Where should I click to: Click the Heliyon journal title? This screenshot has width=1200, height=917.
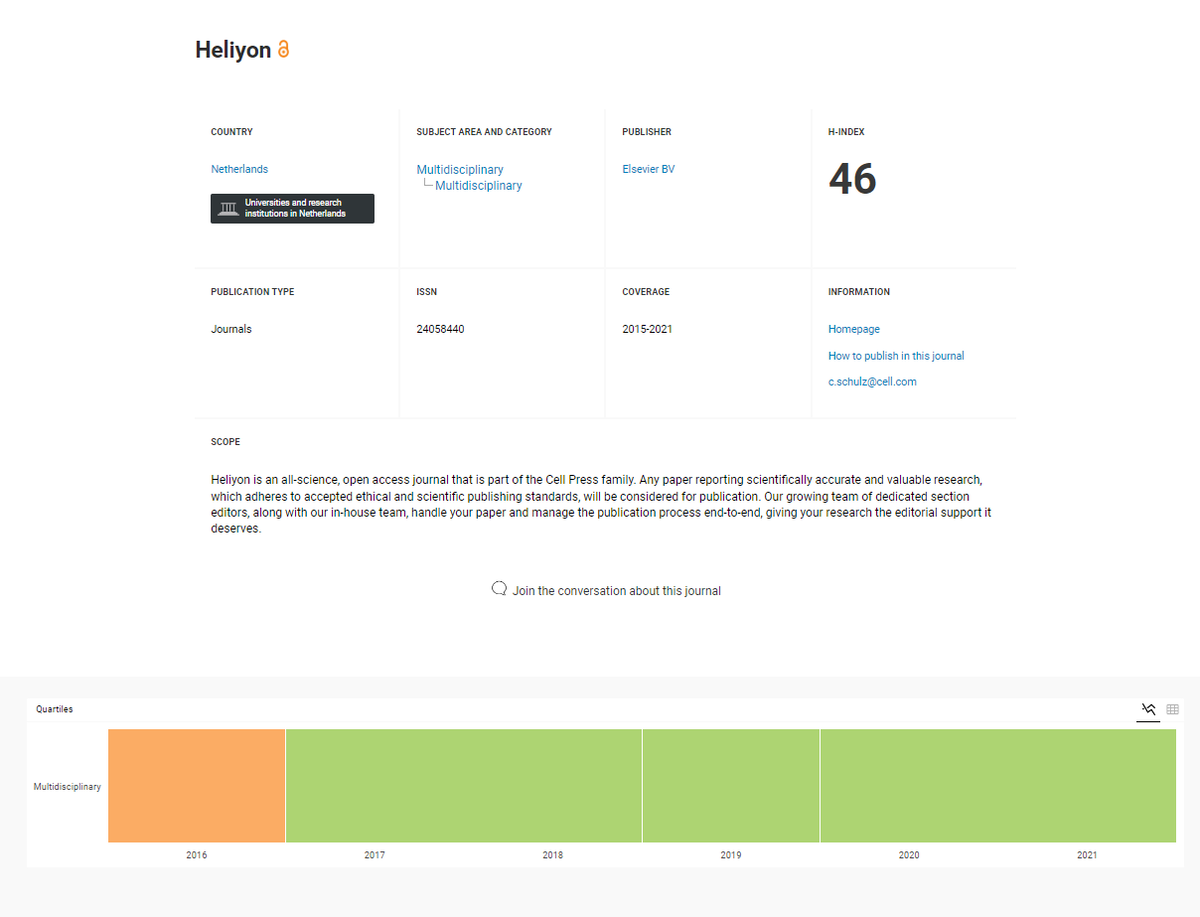pyautogui.click(x=233, y=50)
